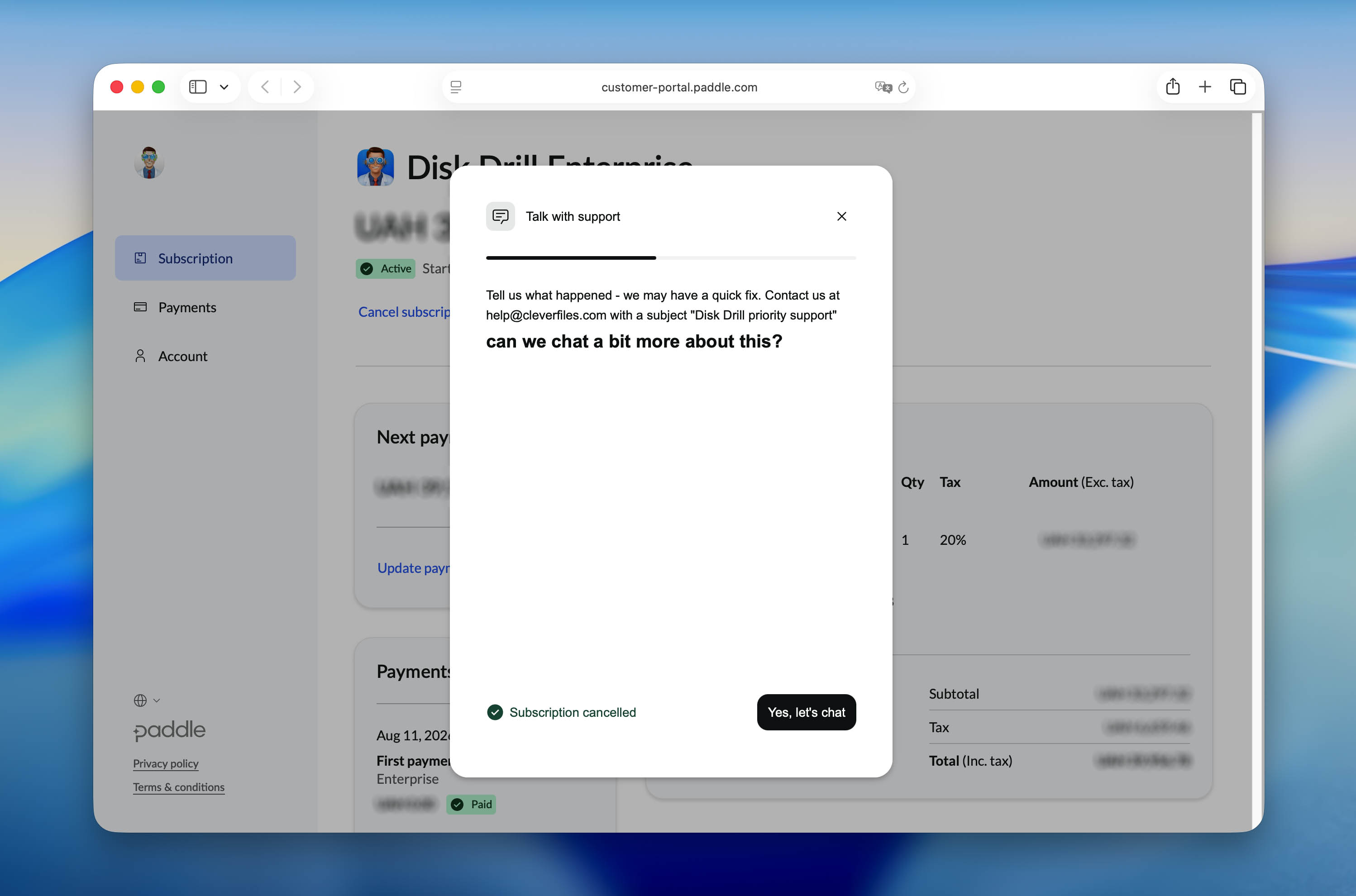
Task: Click the Safari Share icon
Action: click(x=1173, y=86)
